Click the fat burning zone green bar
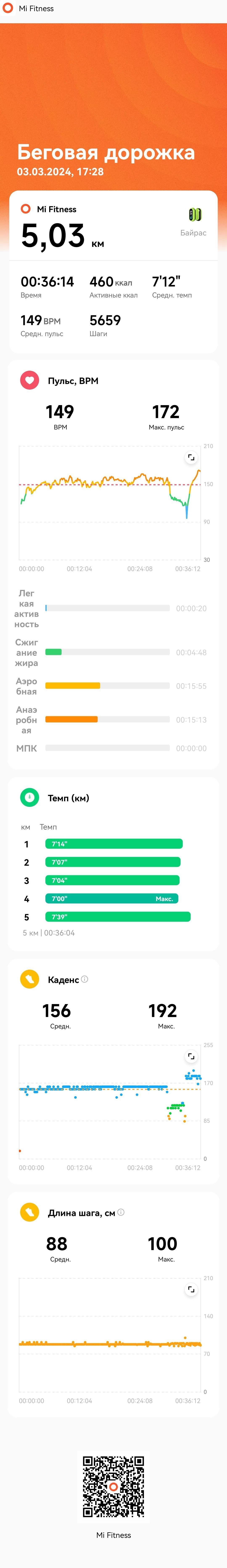 [54, 652]
